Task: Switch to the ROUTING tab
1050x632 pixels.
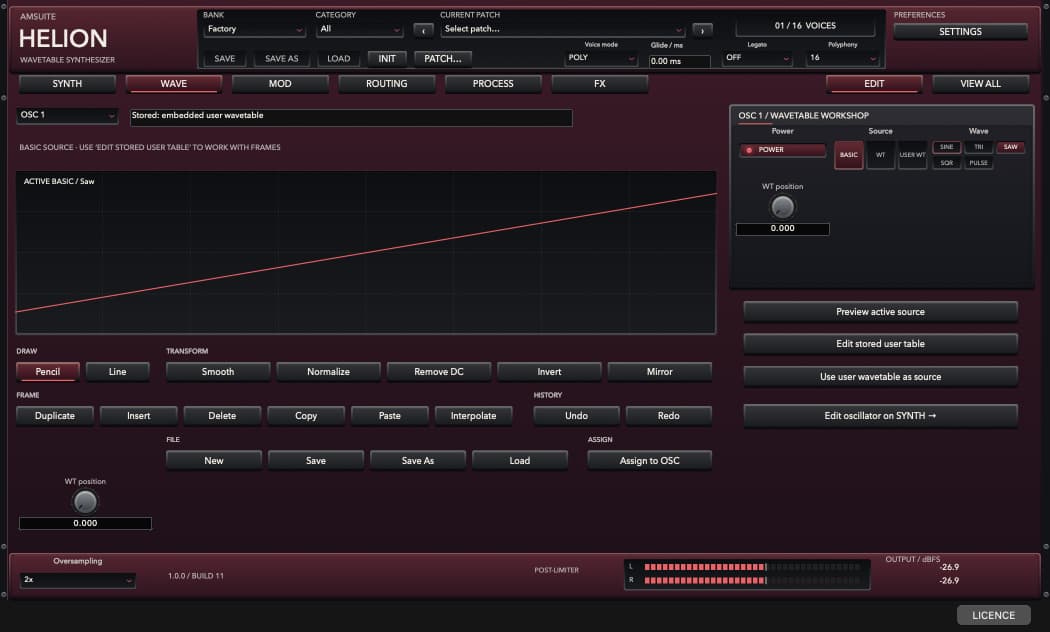Action: (x=386, y=84)
